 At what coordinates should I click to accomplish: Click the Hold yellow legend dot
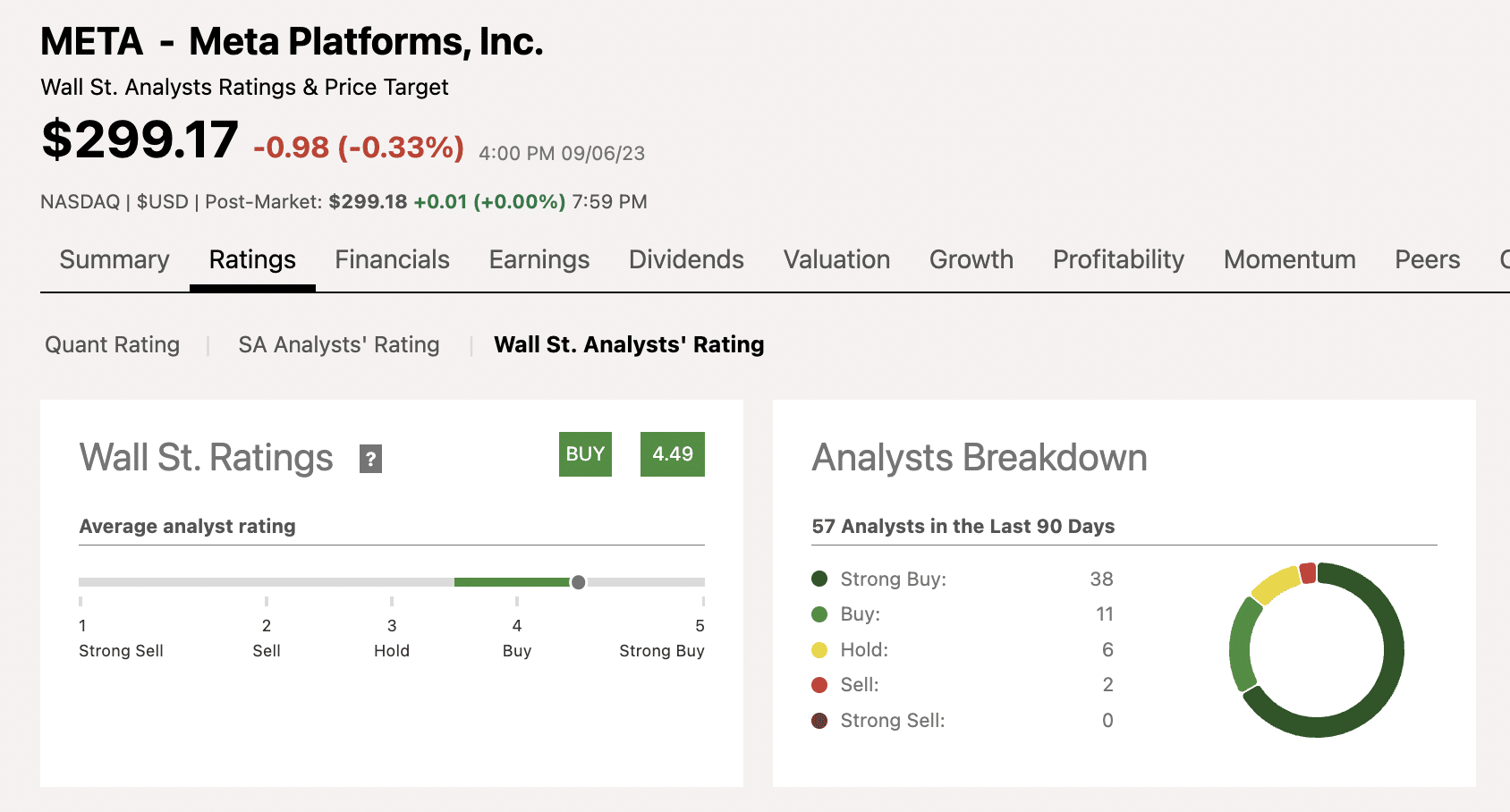pyautogui.click(x=819, y=650)
